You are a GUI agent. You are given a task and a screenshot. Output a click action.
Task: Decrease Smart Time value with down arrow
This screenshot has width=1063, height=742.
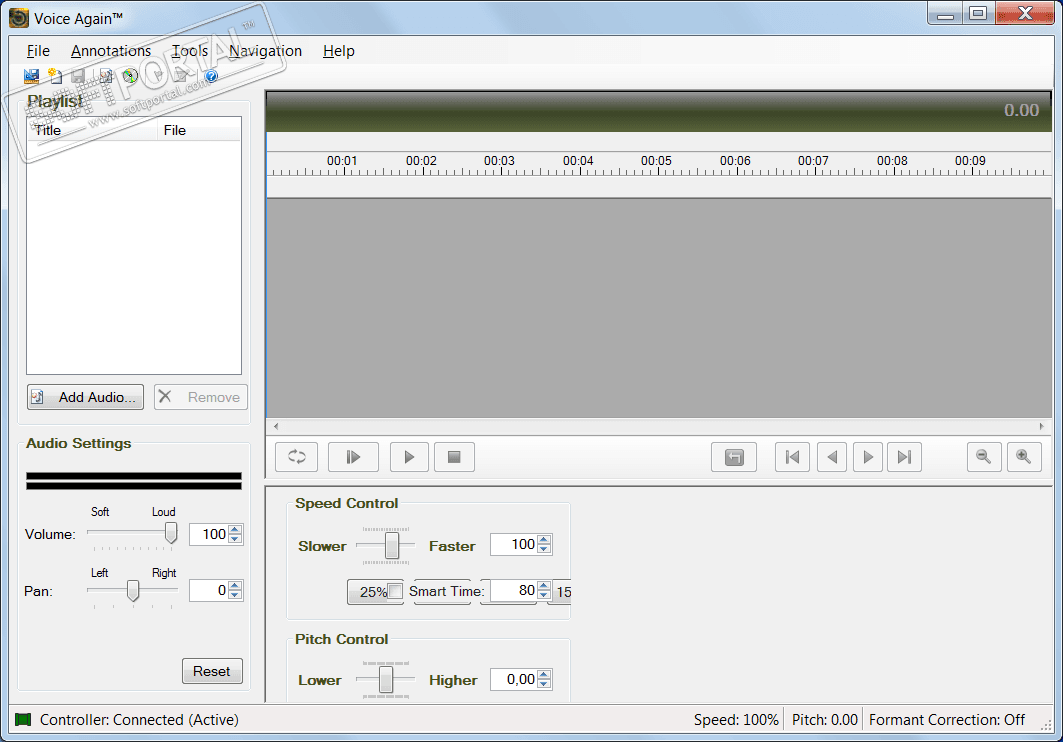[544, 595]
